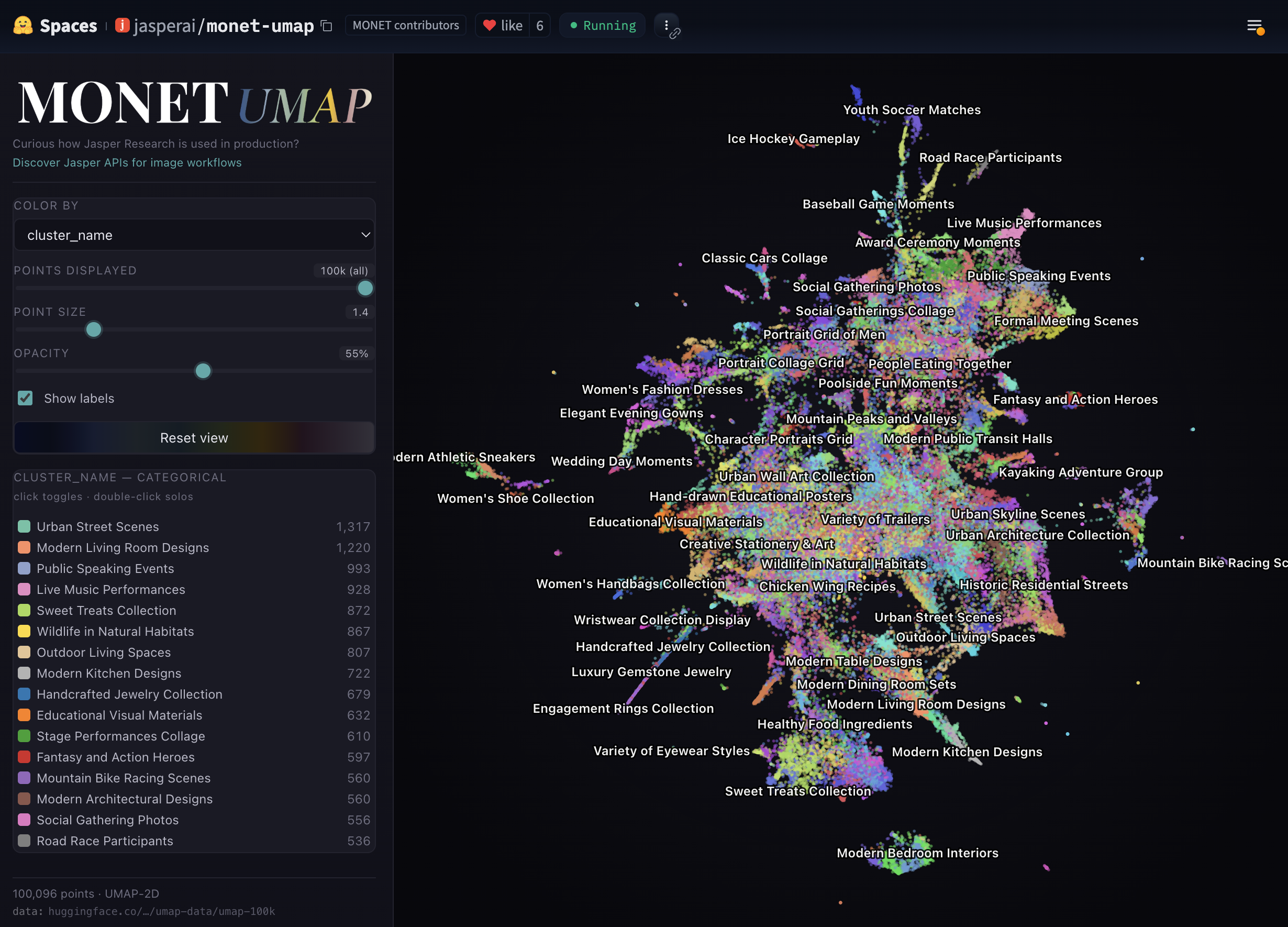The height and width of the screenshot is (927, 1288).
Task: Open the hamburger menu with the orange dot
Action: click(1255, 26)
